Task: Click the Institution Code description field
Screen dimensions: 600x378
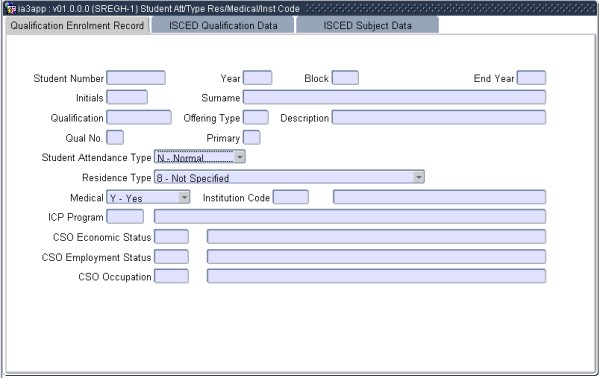Action: click(x=439, y=197)
